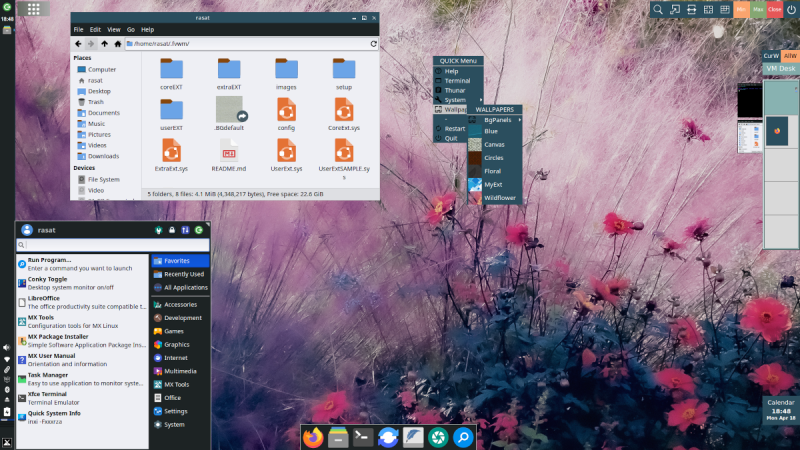Click the volume icon in the left panel
800x450 pixels.
pyautogui.click(x=7, y=347)
